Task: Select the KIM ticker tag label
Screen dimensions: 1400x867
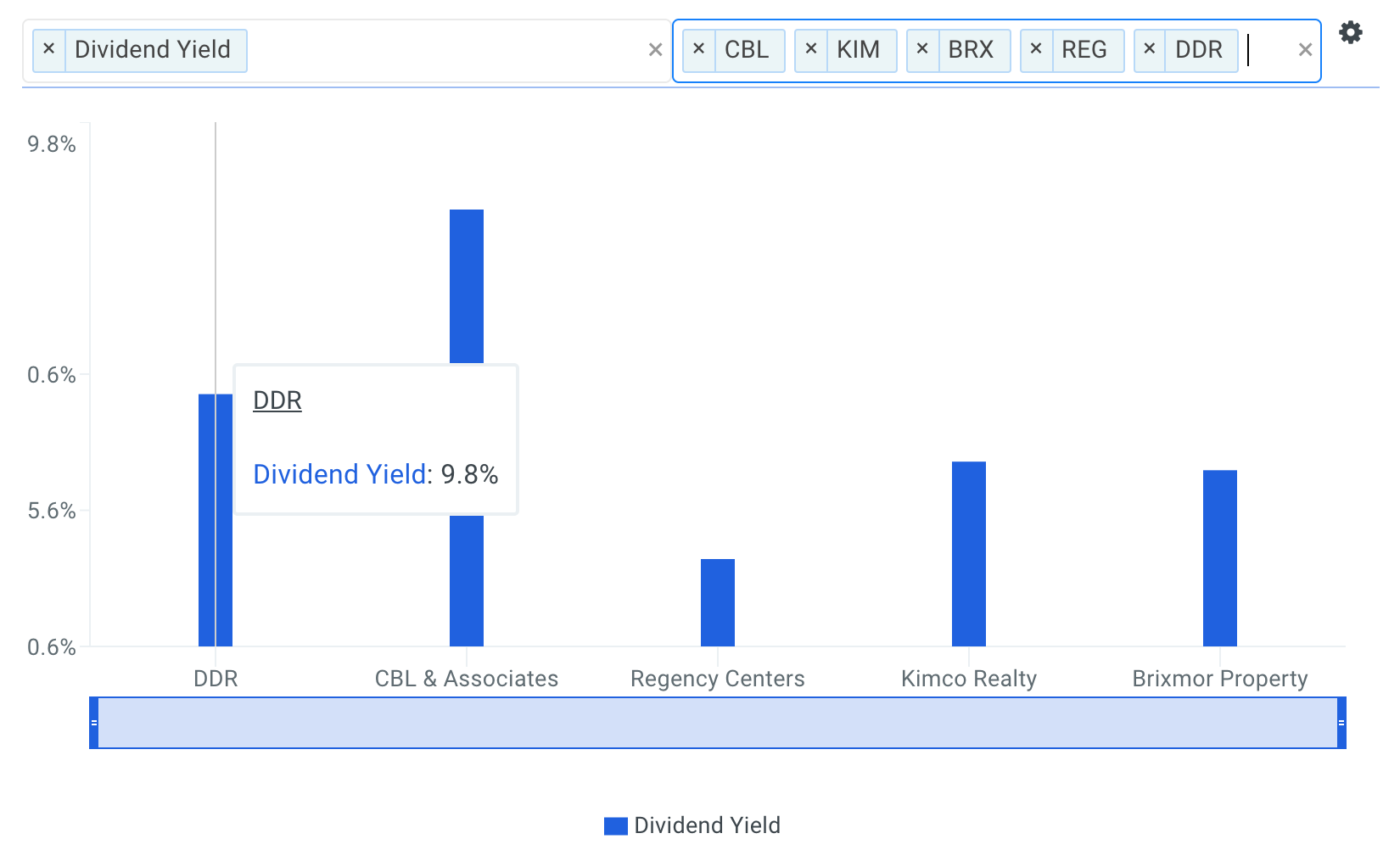Action: 859,50
